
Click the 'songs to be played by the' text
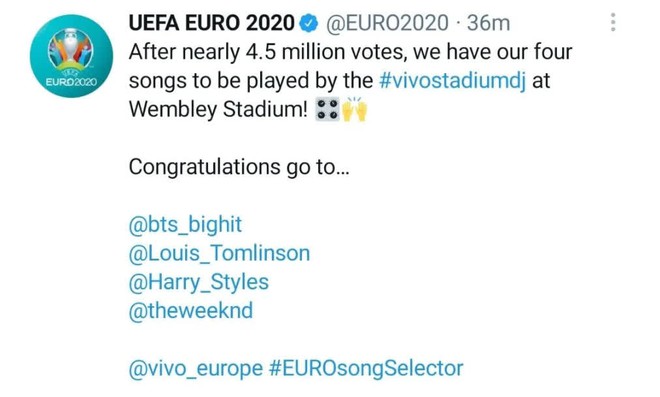tap(251, 81)
